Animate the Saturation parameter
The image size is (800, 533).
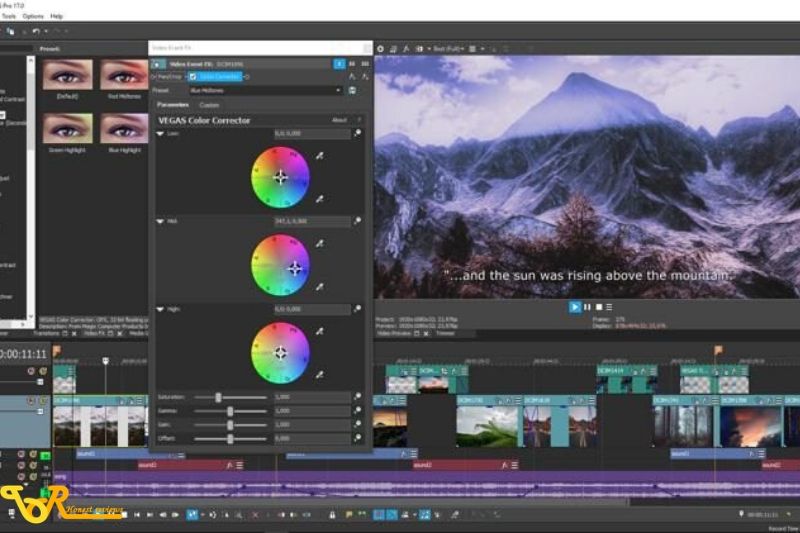click(358, 396)
